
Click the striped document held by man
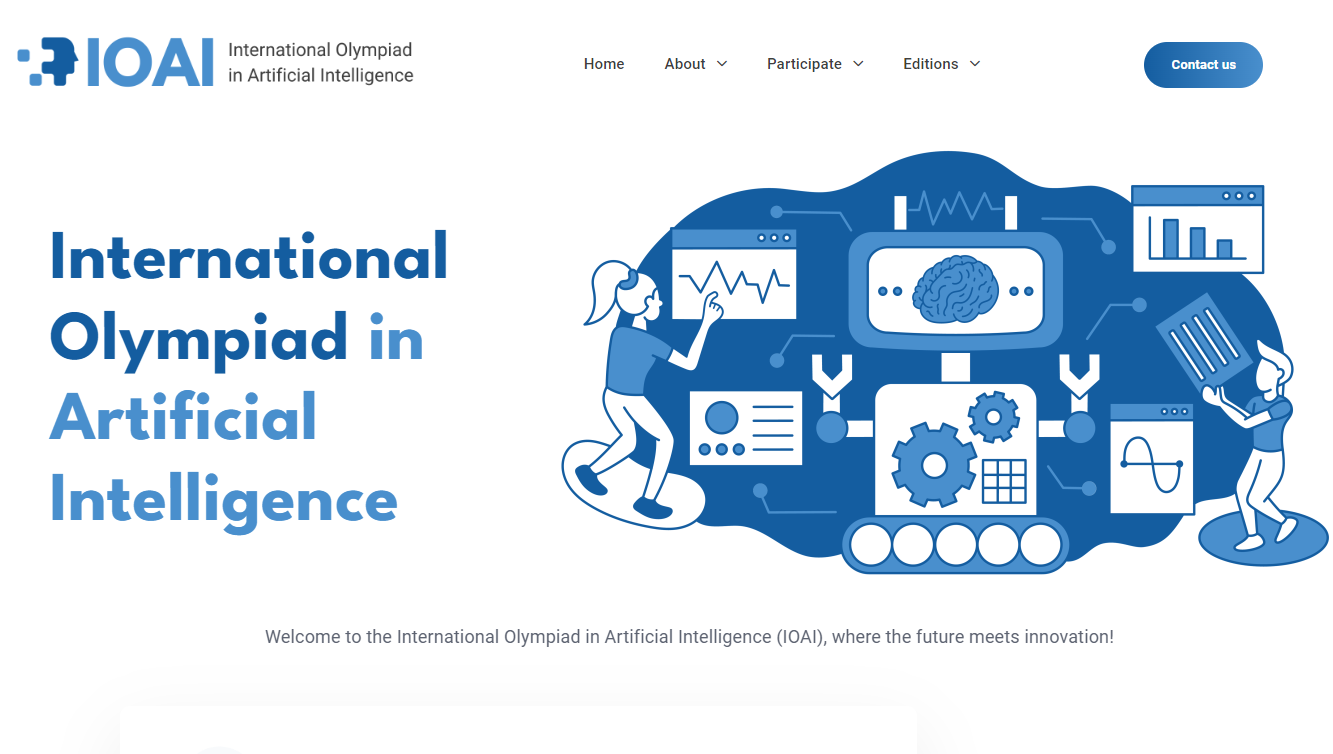[x=1203, y=342]
